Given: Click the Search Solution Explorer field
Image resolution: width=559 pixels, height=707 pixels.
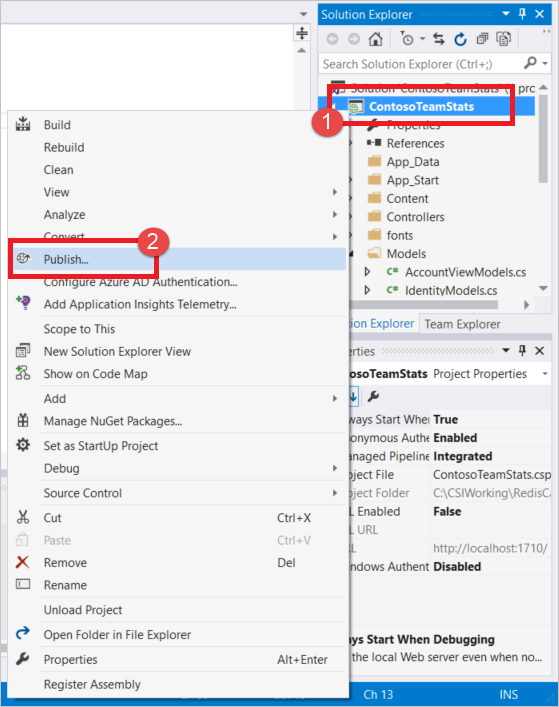Looking at the screenshot, I should 422,64.
